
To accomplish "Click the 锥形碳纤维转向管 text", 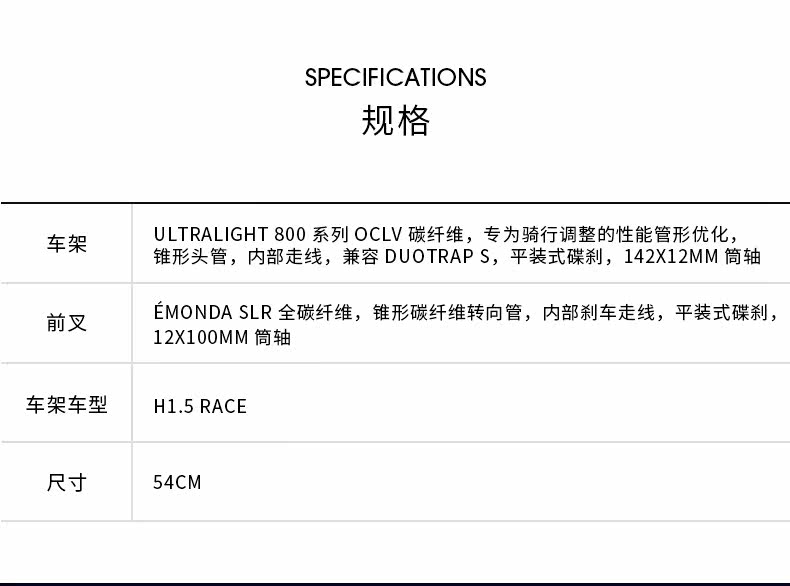I will 447,312.
